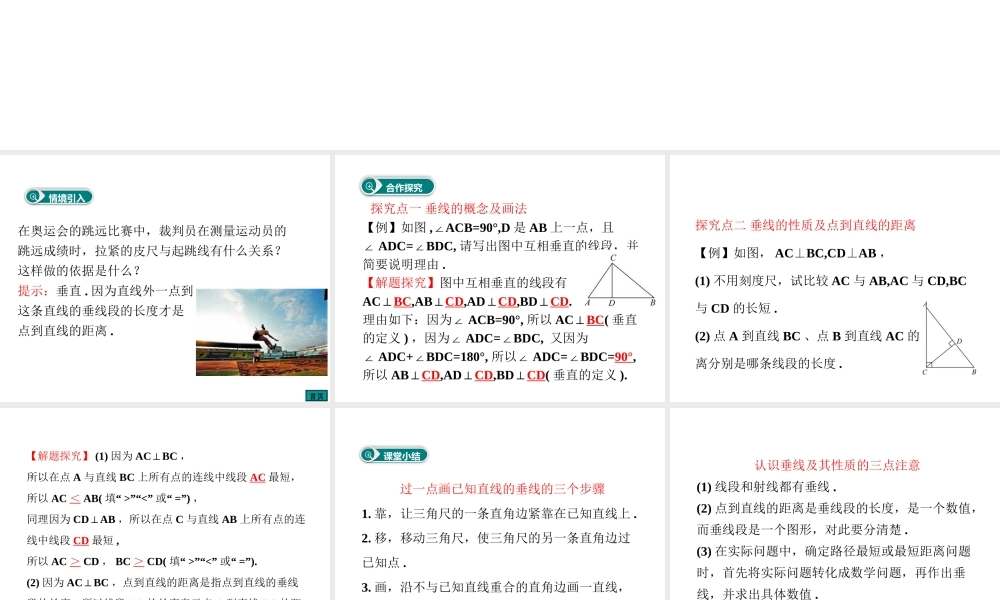Click the line 与 CD 的长短
Screen dimensions: 1000x600
(x=737, y=309)
